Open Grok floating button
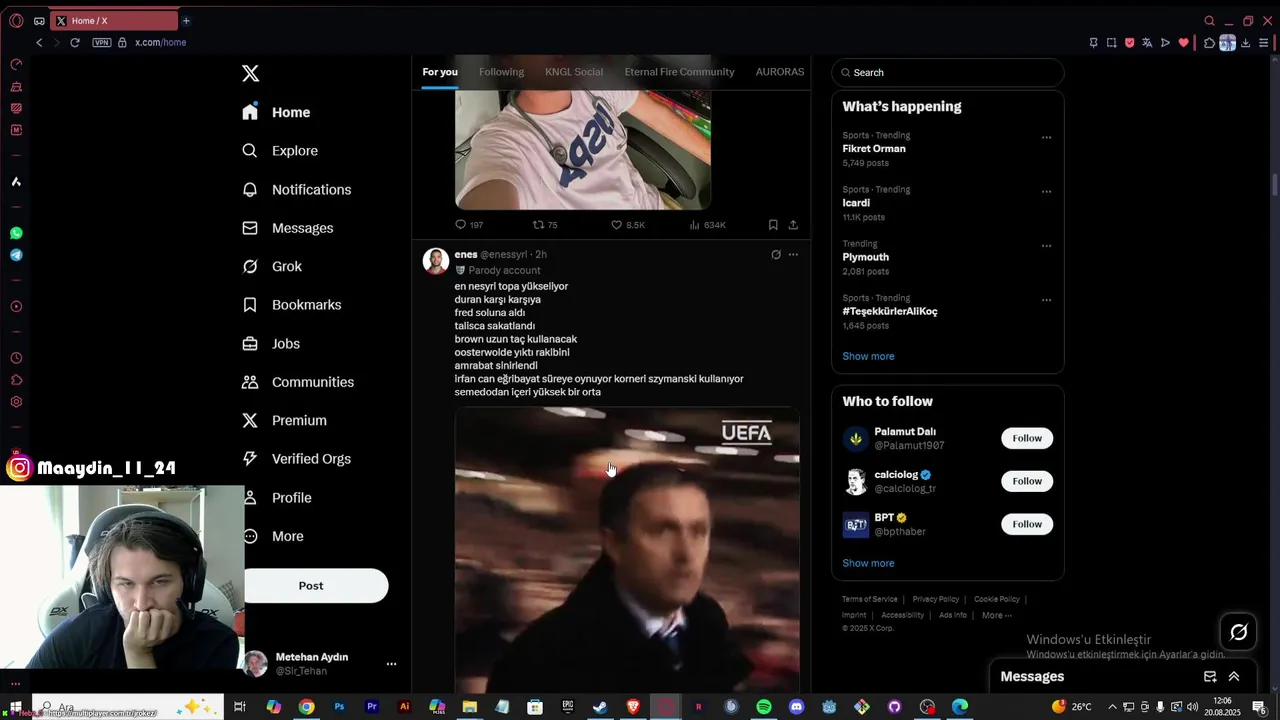This screenshot has height=720, width=1280. click(1238, 632)
